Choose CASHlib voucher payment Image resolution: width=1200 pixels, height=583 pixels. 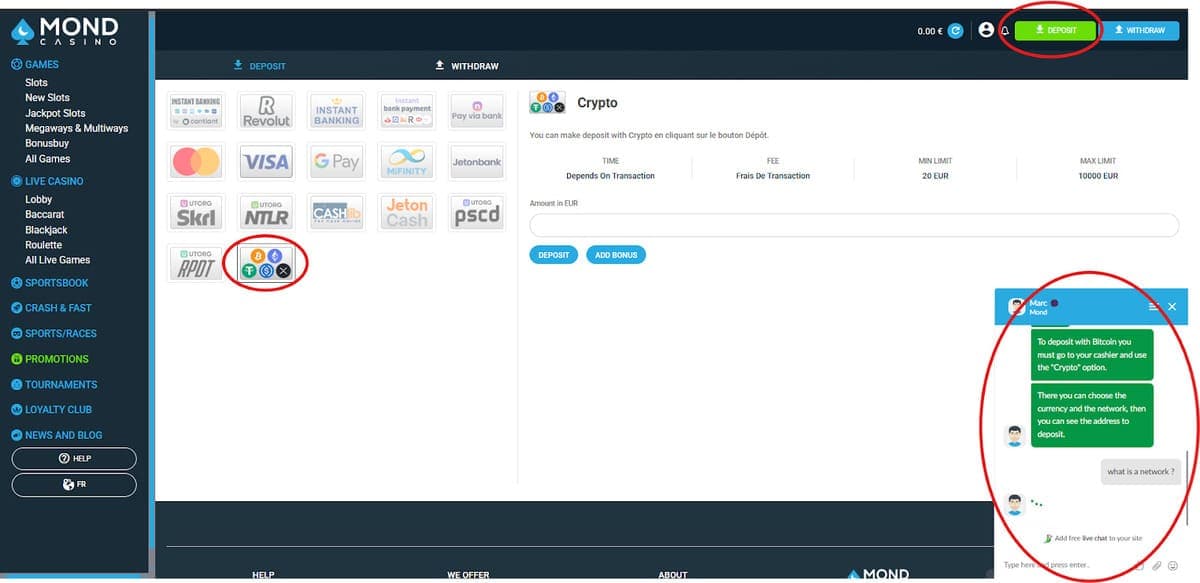click(336, 212)
